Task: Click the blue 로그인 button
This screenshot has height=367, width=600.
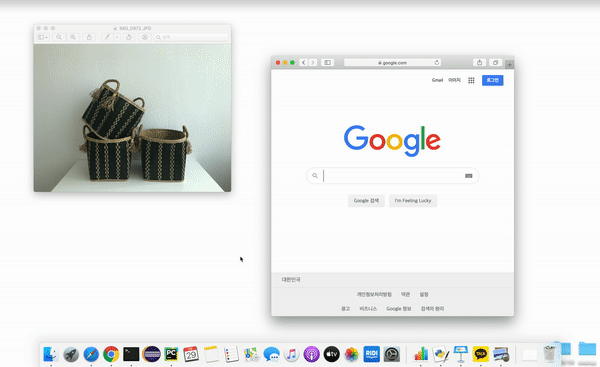Action: (492, 80)
